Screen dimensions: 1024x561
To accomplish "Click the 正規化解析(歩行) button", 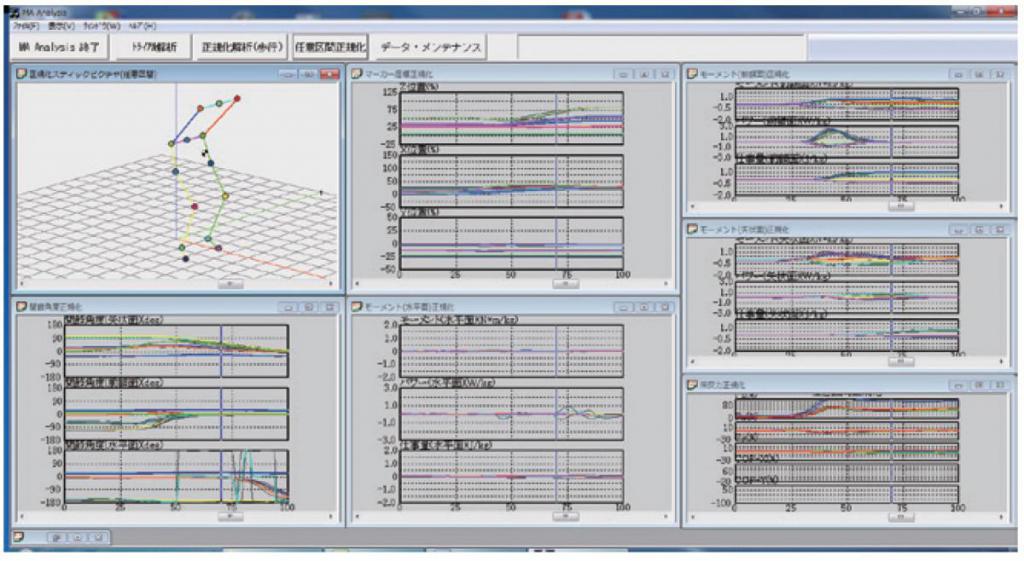I will pos(243,47).
